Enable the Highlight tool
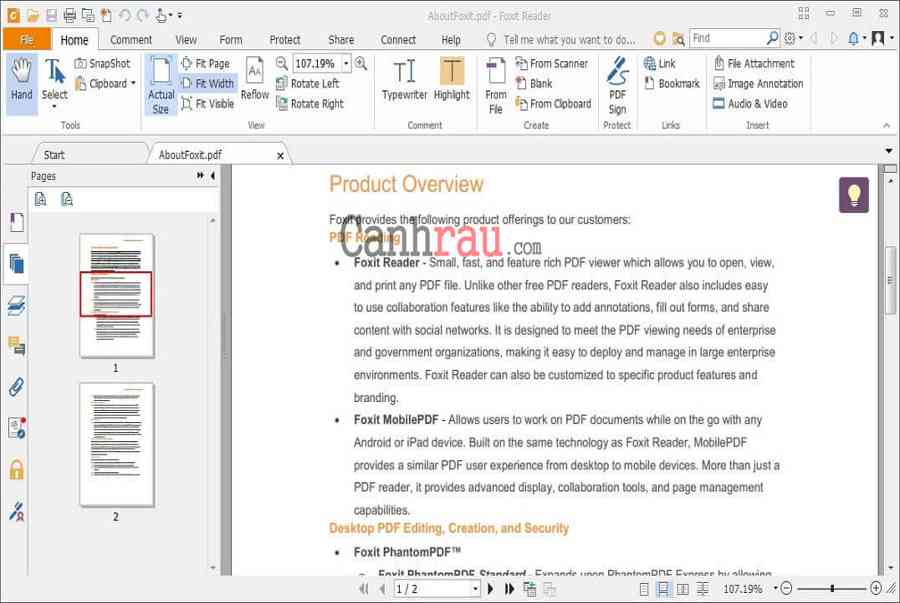900x603 pixels. (x=452, y=79)
